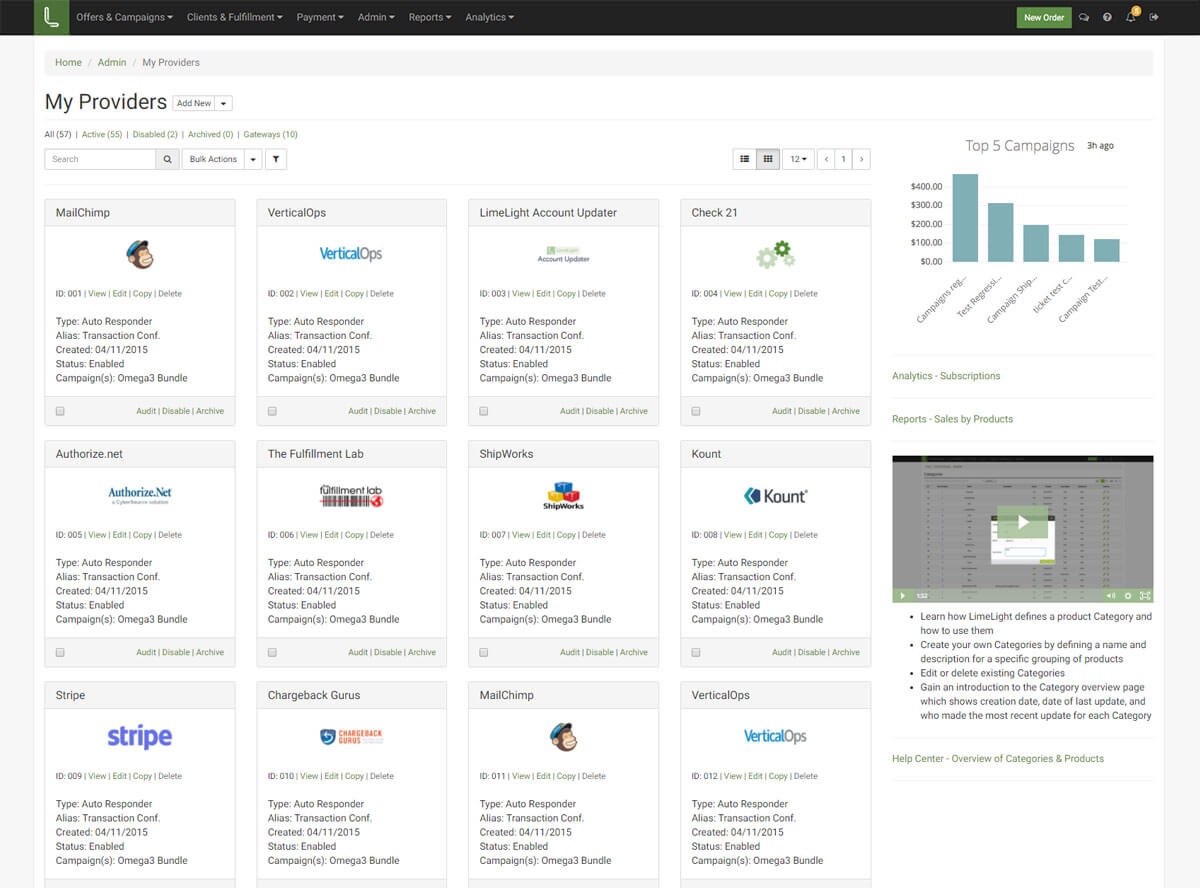Click the LimeLight logo in top bar

point(51,17)
